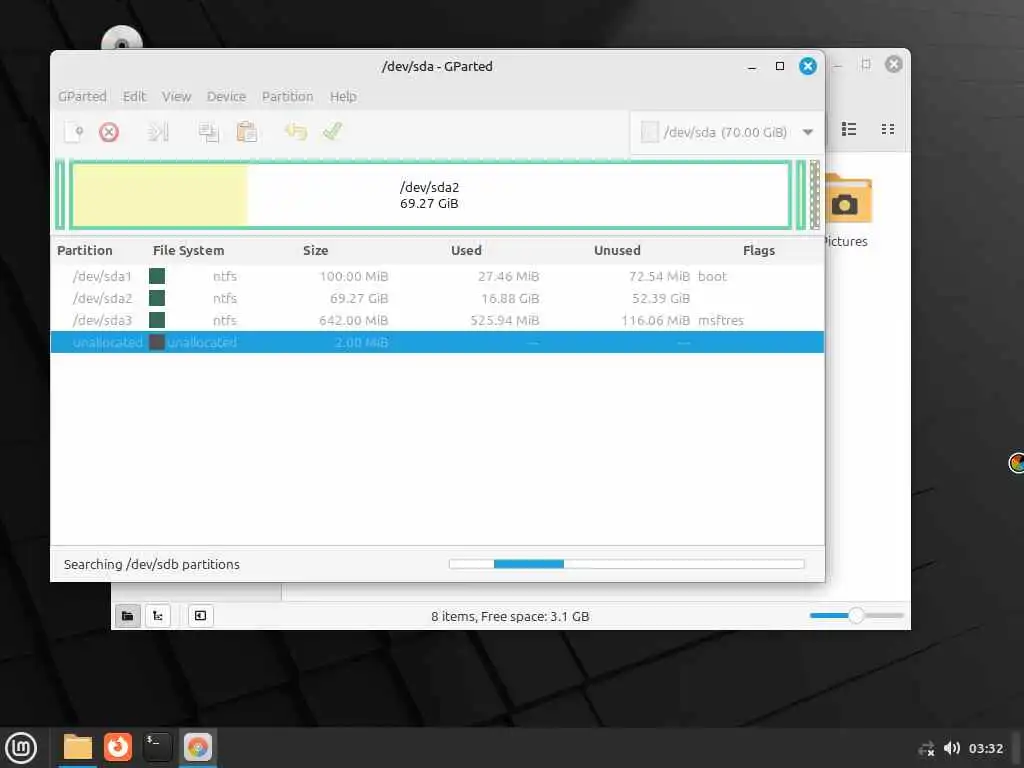Close the GParted window

808,66
